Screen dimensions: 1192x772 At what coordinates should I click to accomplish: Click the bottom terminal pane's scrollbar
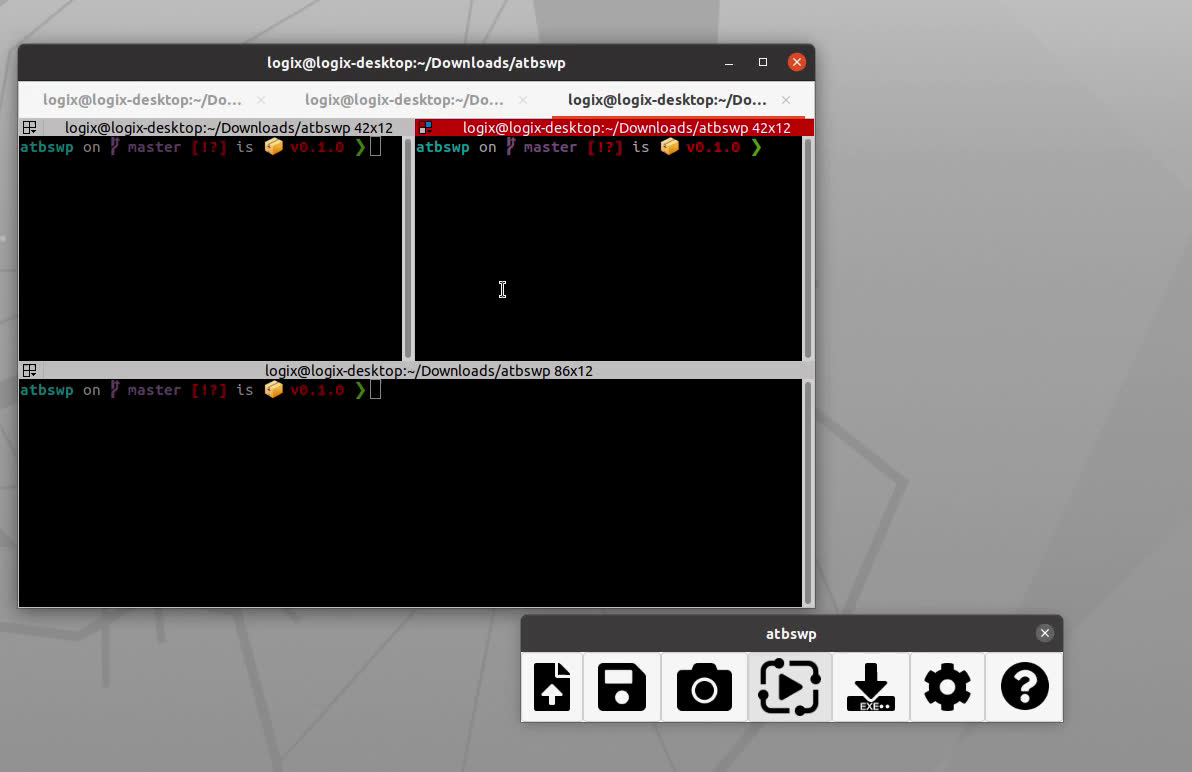[808, 490]
